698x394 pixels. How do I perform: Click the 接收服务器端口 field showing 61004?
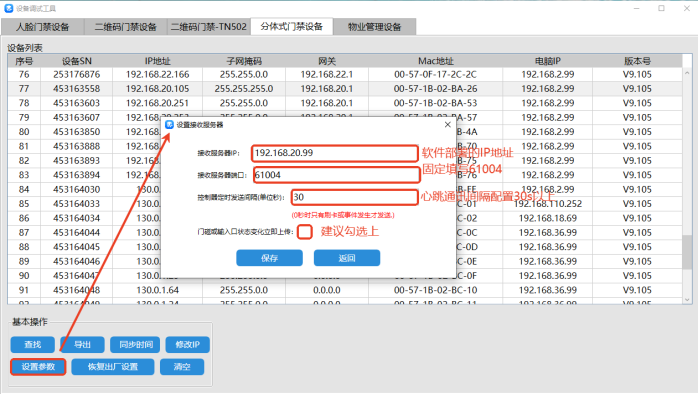(336, 175)
